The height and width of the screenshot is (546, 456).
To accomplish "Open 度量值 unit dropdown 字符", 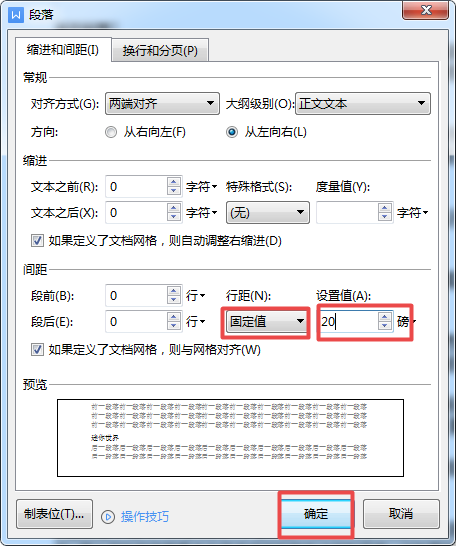I will 412,213.
